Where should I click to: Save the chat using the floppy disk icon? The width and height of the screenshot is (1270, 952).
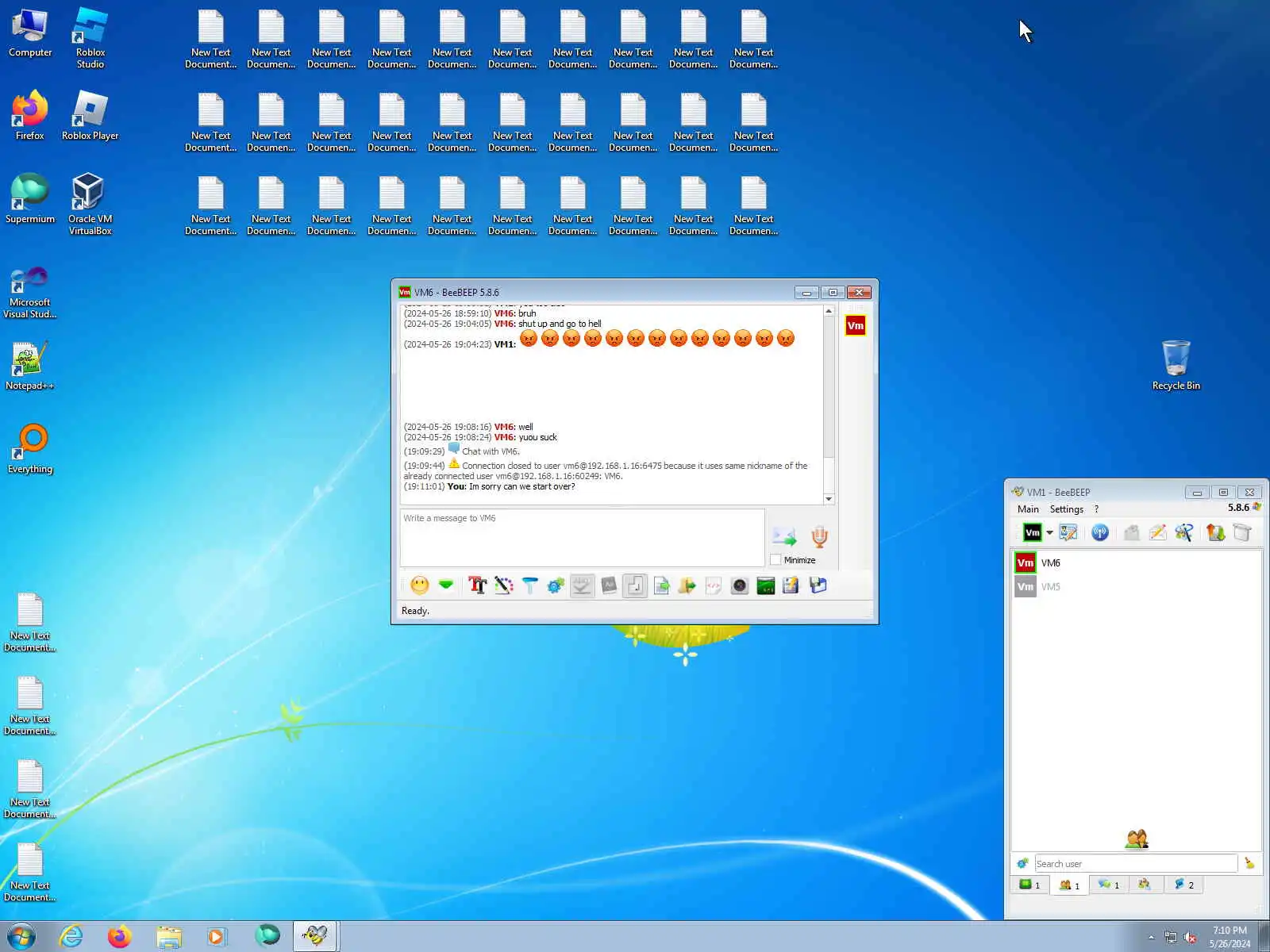click(x=818, y=585)
